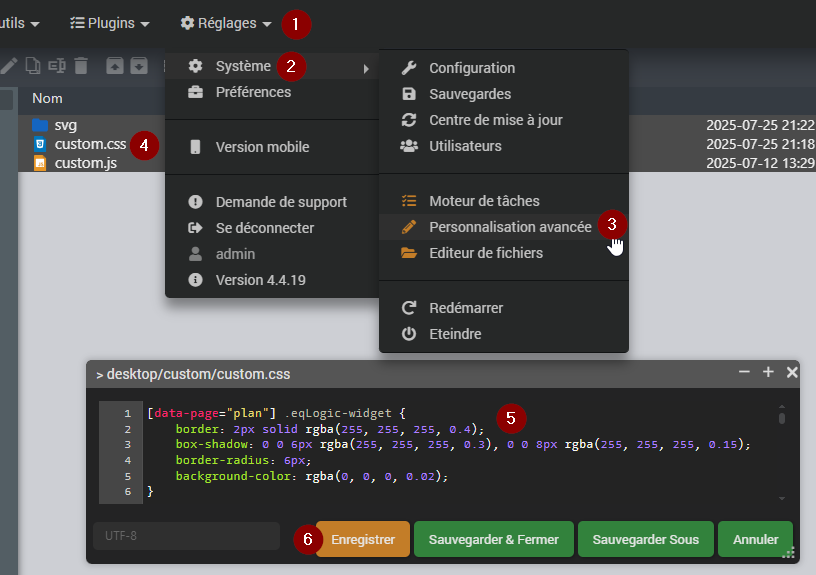
Task: Click the archive upload icon with up arrow
Action: pos(115,66)
